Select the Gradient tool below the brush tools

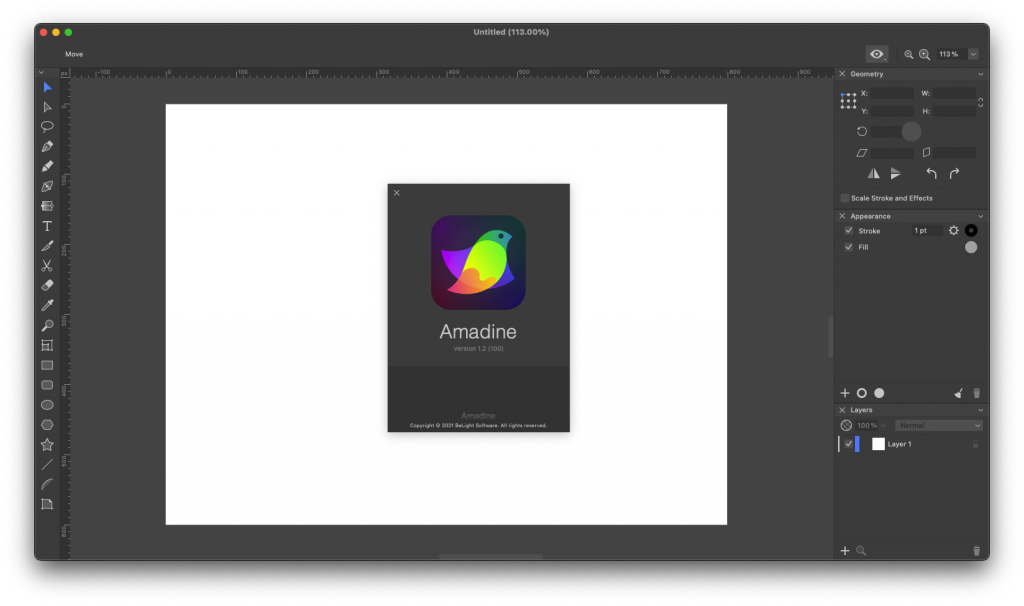pyautogui.click(x=47, y=206)
